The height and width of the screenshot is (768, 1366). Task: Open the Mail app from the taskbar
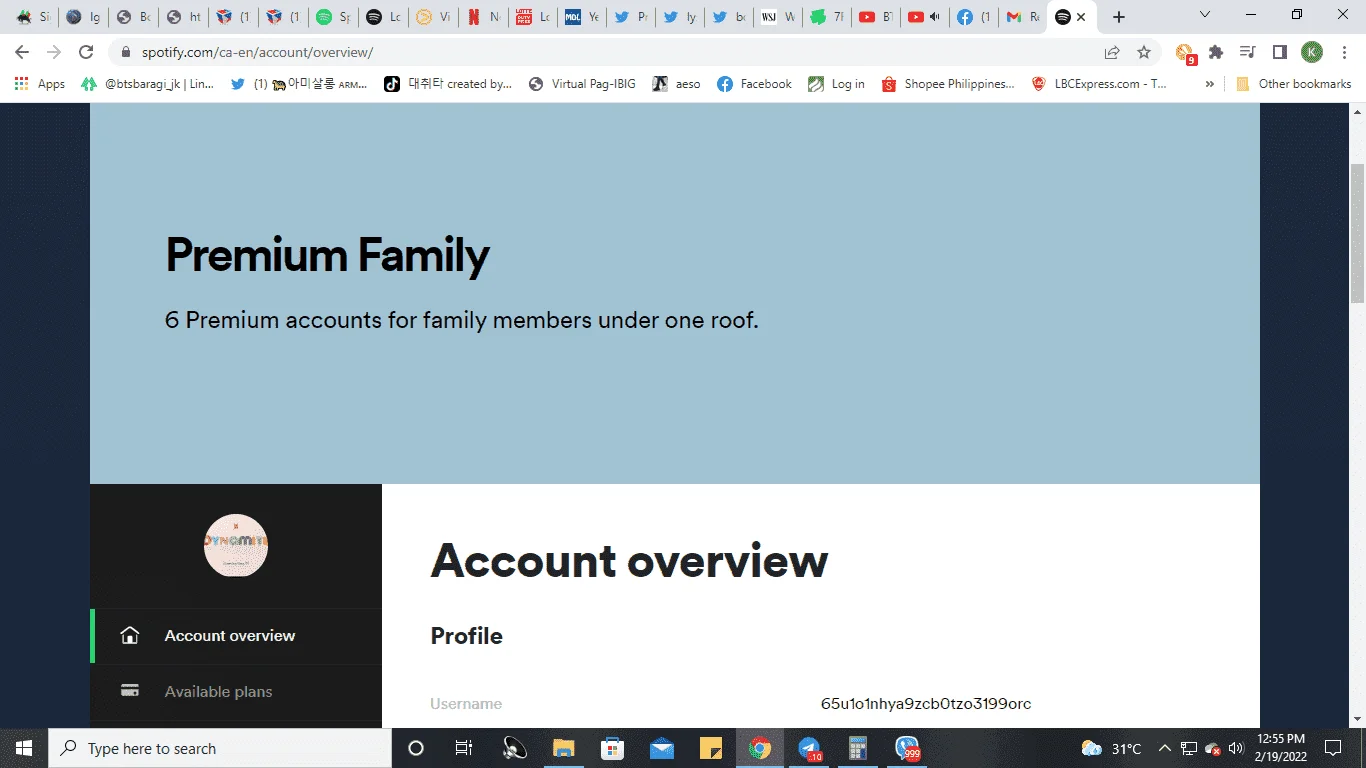661,748
